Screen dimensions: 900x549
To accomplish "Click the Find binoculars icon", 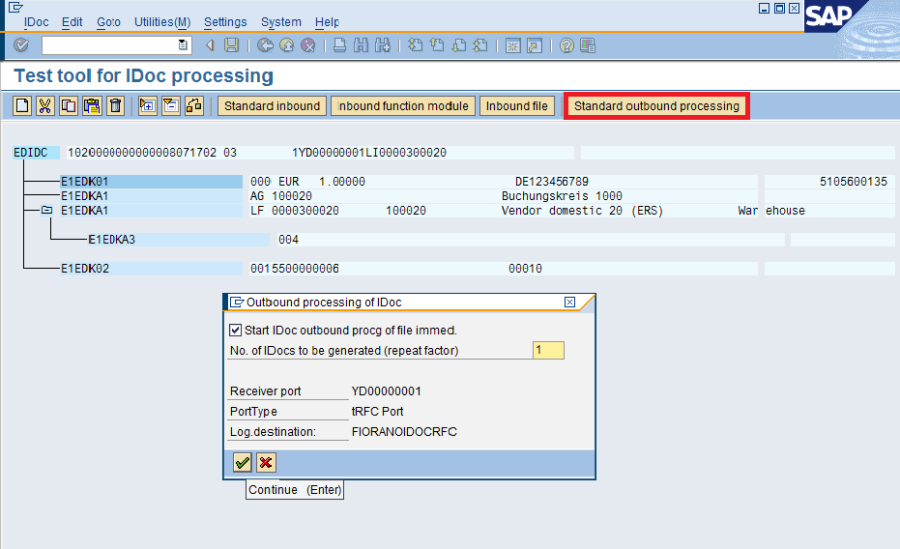I will pos(361,45).
